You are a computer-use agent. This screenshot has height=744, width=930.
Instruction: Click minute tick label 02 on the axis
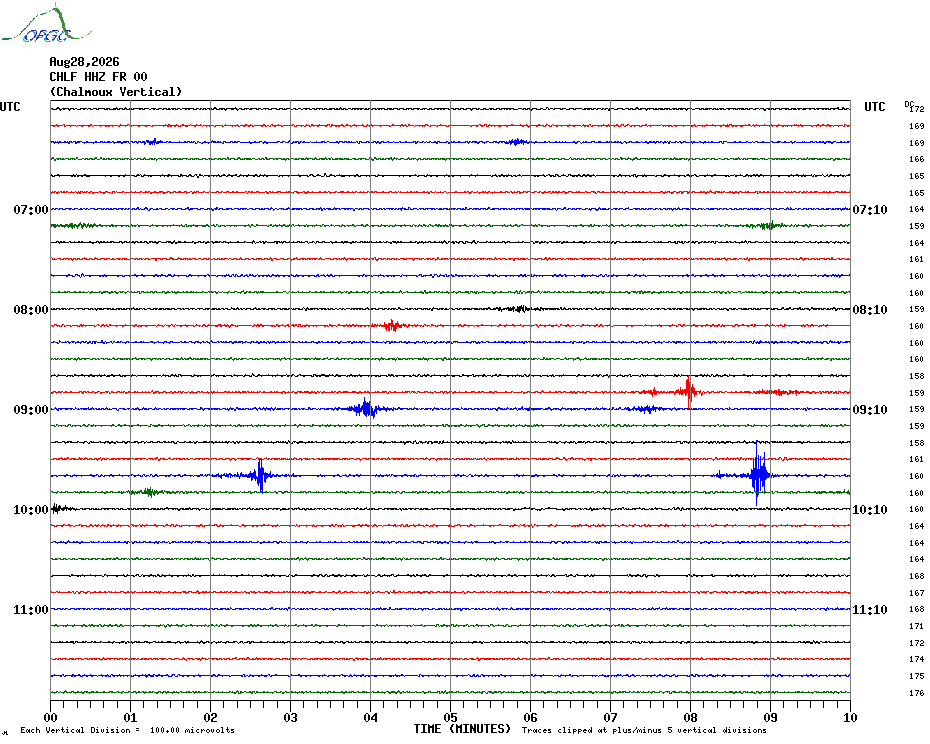211,718
